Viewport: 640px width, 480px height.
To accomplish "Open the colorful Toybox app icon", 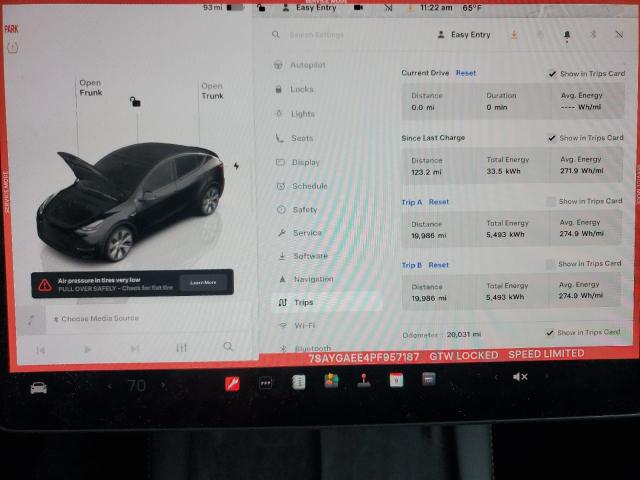I will pos(331,381).
